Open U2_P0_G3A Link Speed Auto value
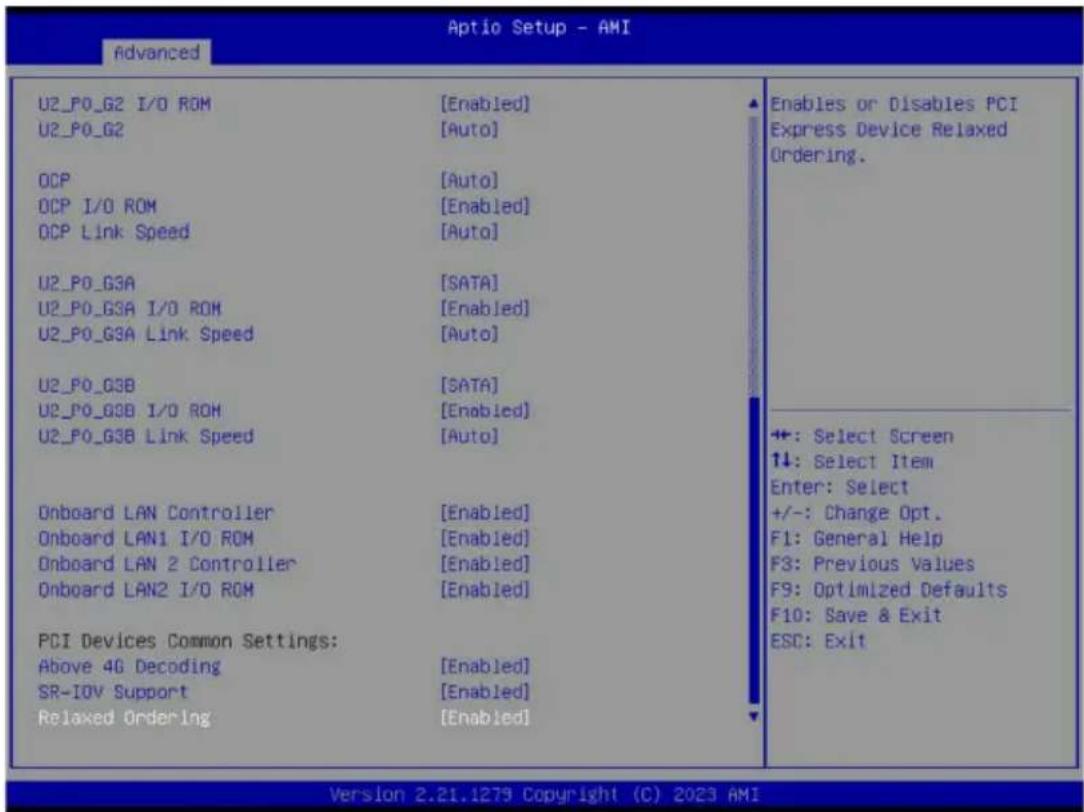 point(469,334)
